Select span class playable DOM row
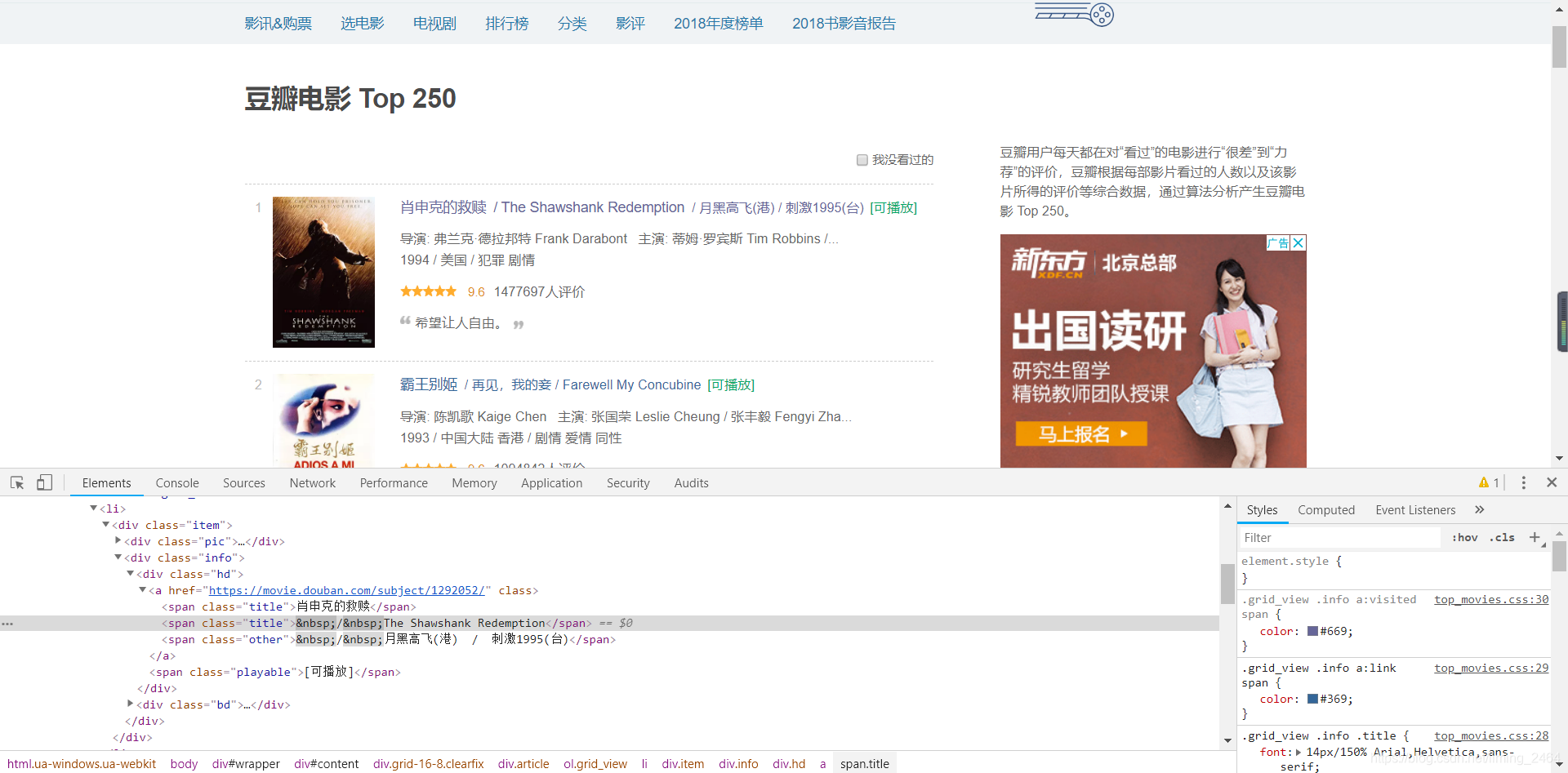 click(274, 672)
